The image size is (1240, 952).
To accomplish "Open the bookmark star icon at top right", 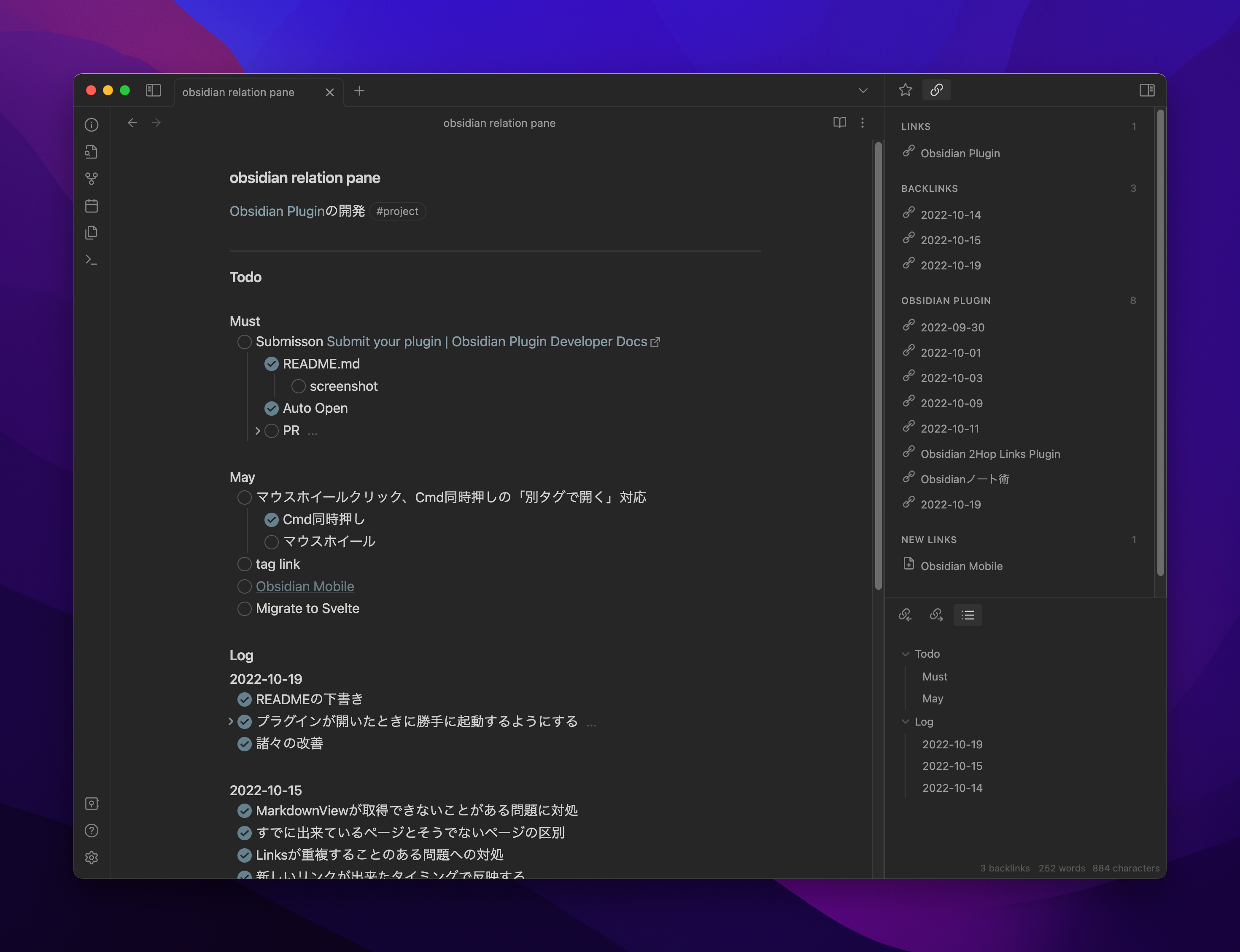I will (905, 89).
